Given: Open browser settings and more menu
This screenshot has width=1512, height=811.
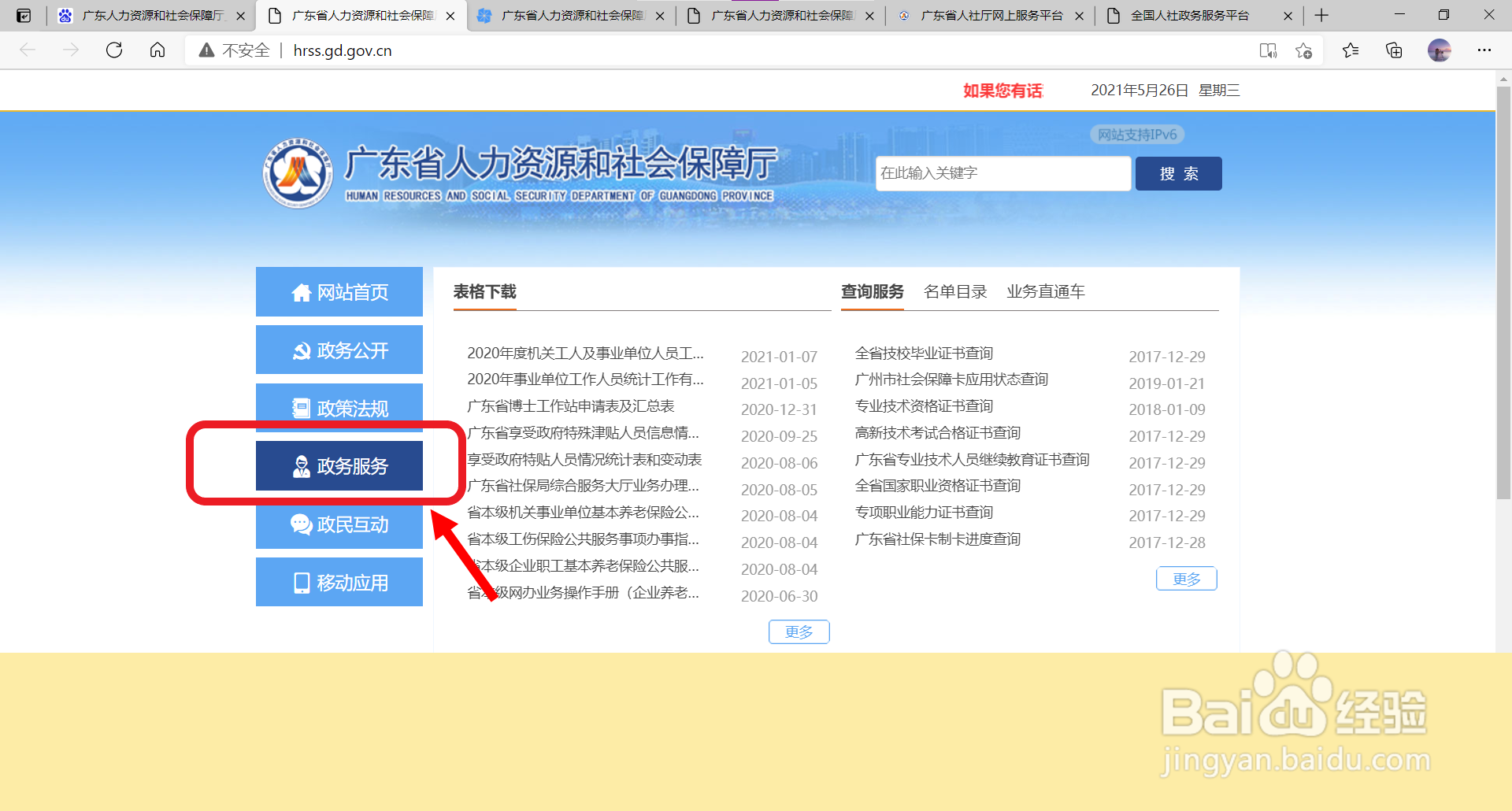Looking at the screenshot, I should point(1484,50).
